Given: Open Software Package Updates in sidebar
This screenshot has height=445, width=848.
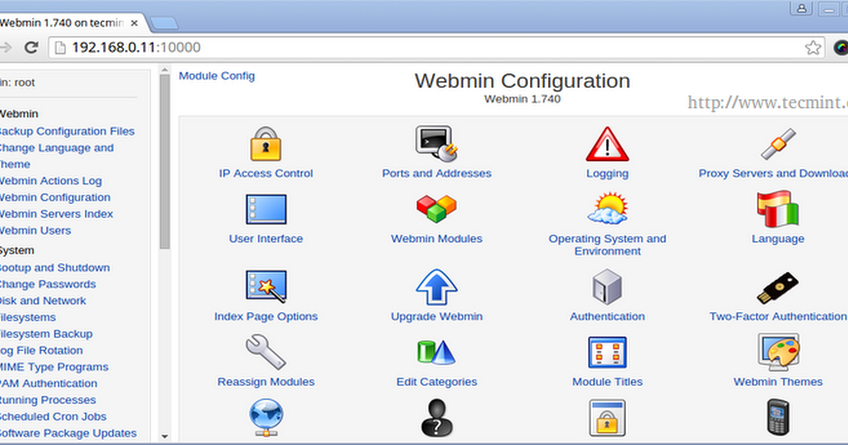Looking at the screenshot, I should coord(68,433).
